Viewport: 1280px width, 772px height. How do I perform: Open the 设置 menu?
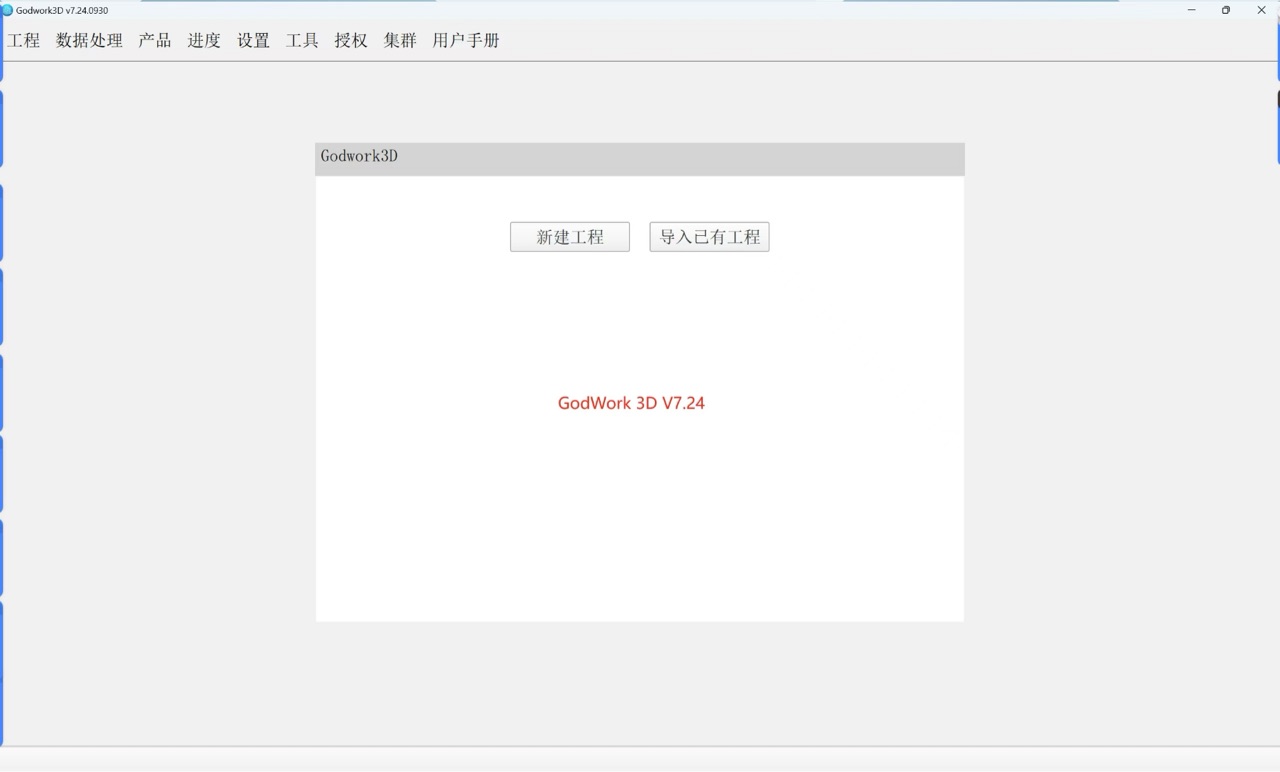253,41
